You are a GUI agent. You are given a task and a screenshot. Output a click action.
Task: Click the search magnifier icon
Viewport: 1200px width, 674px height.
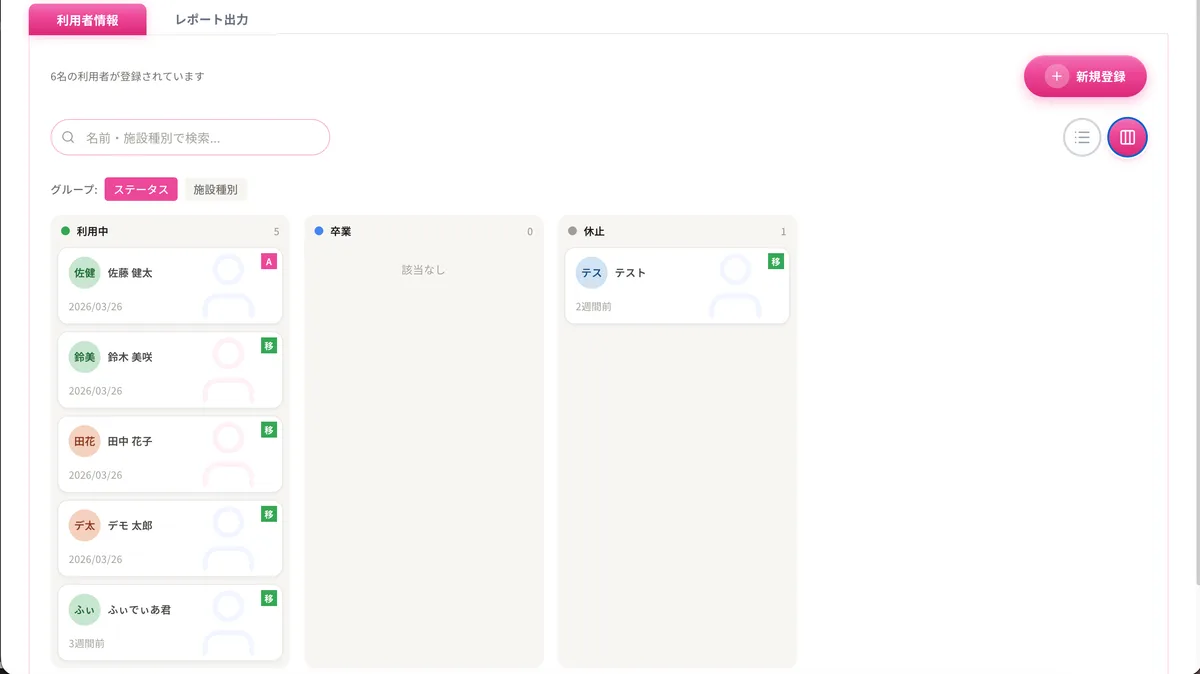69,138
